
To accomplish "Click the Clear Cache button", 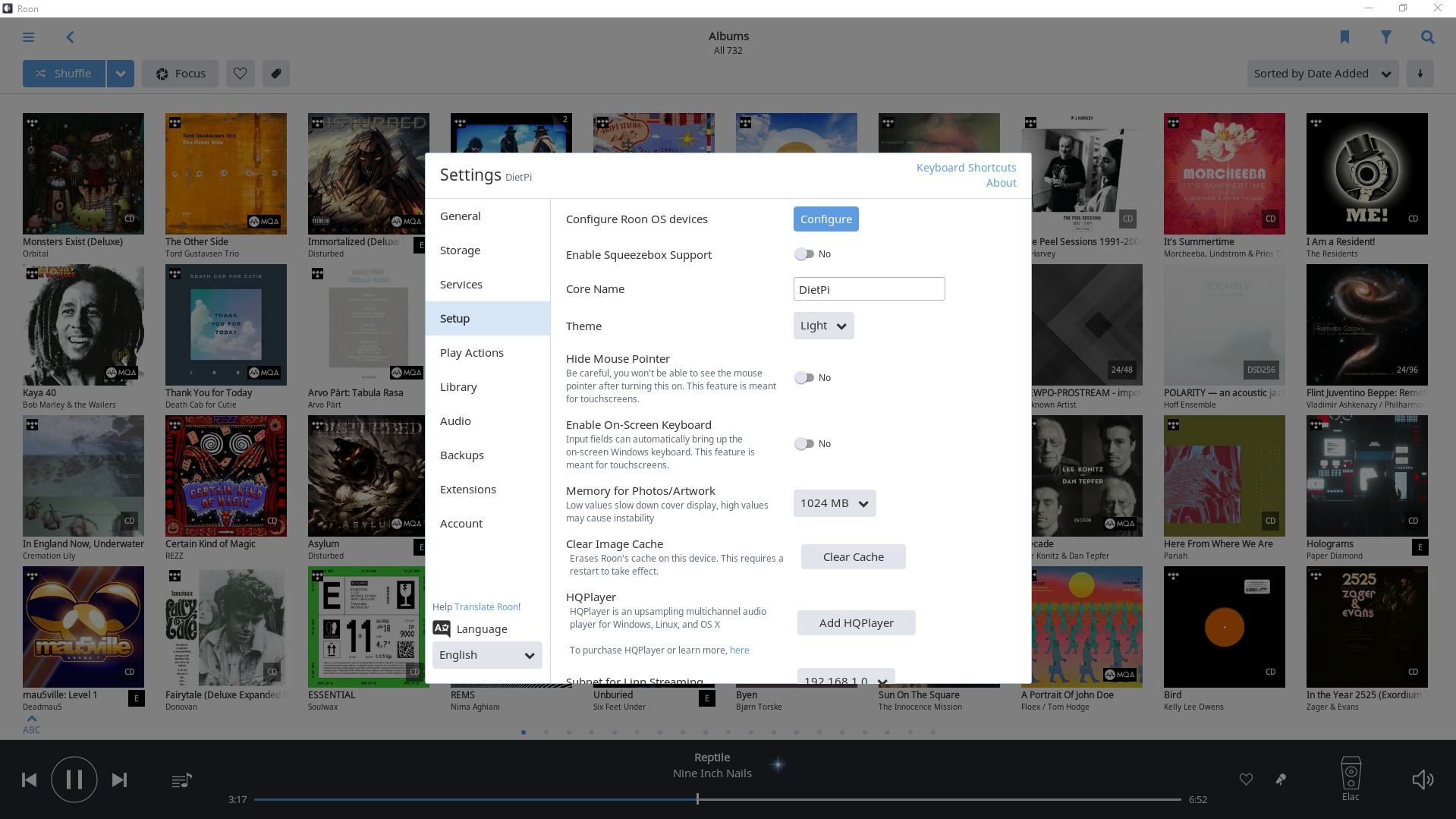I will [x=853, y=557].
